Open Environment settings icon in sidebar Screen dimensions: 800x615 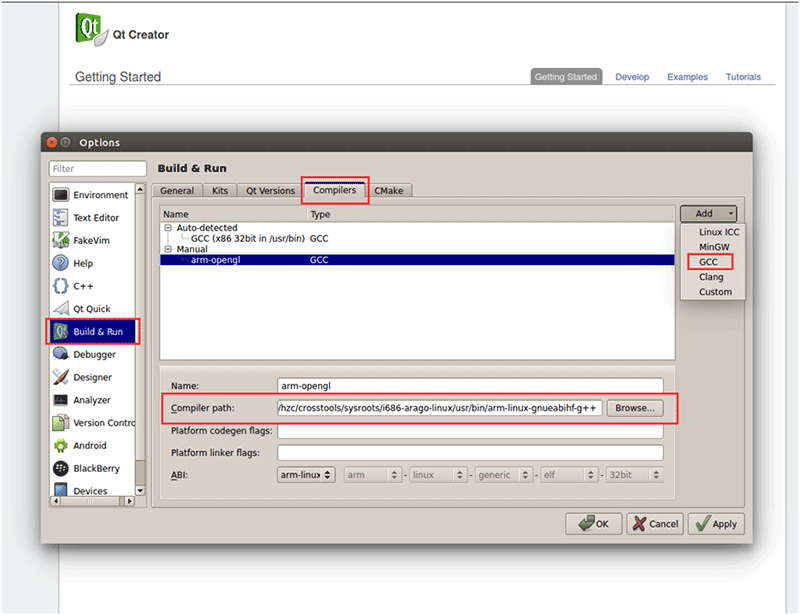[x=61, y=195]
